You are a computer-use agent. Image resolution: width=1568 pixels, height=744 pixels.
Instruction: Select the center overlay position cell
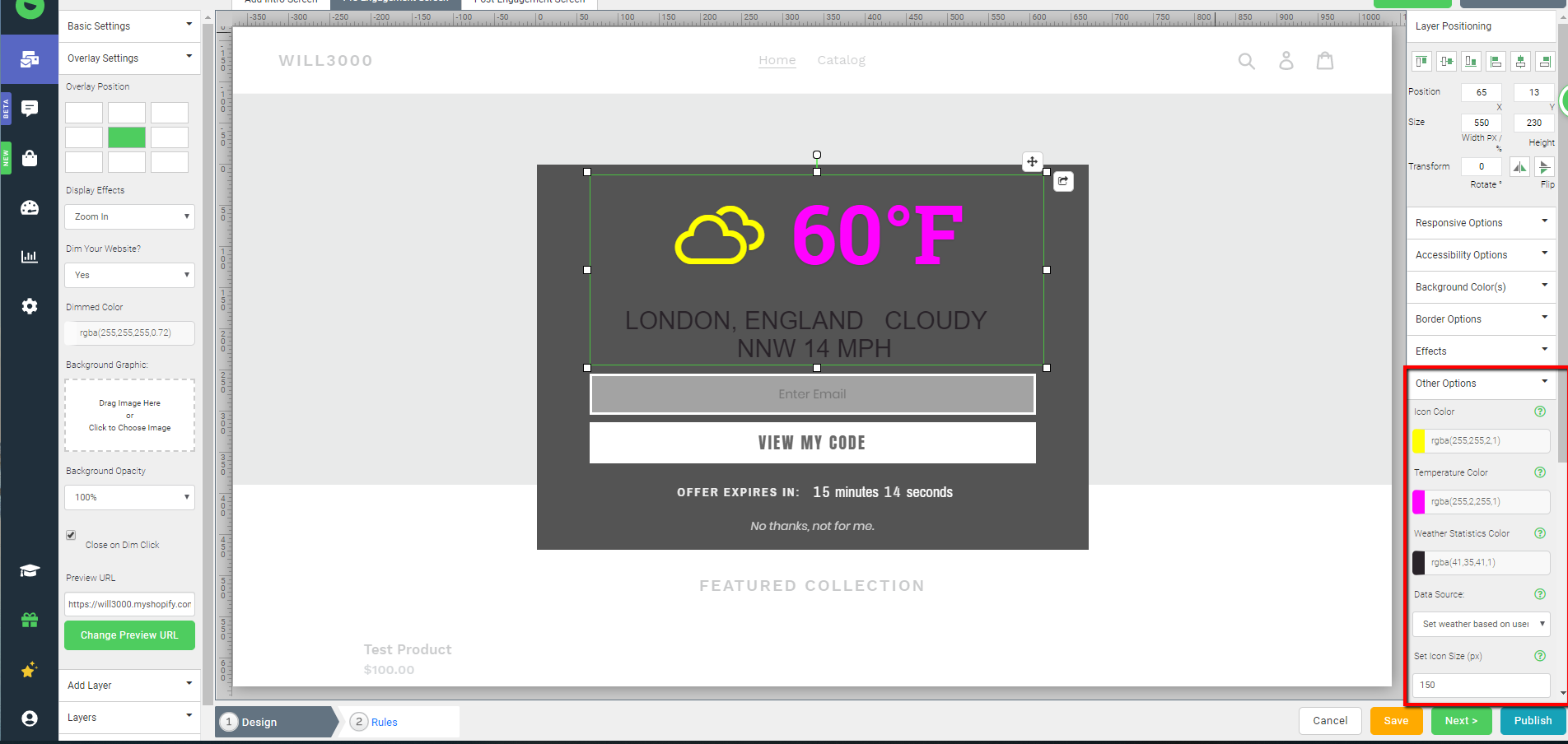coord(126,137)
